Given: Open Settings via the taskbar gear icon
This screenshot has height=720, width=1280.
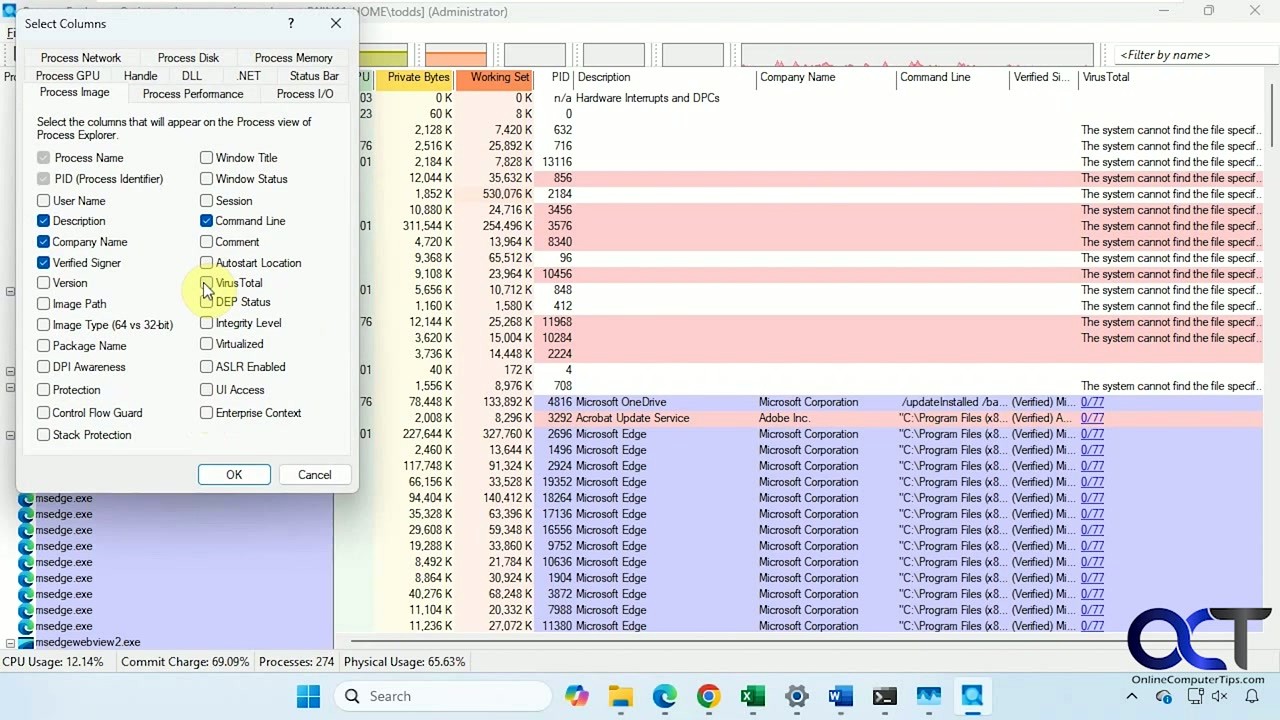Looking at the screenshot, I should point(796,695).
